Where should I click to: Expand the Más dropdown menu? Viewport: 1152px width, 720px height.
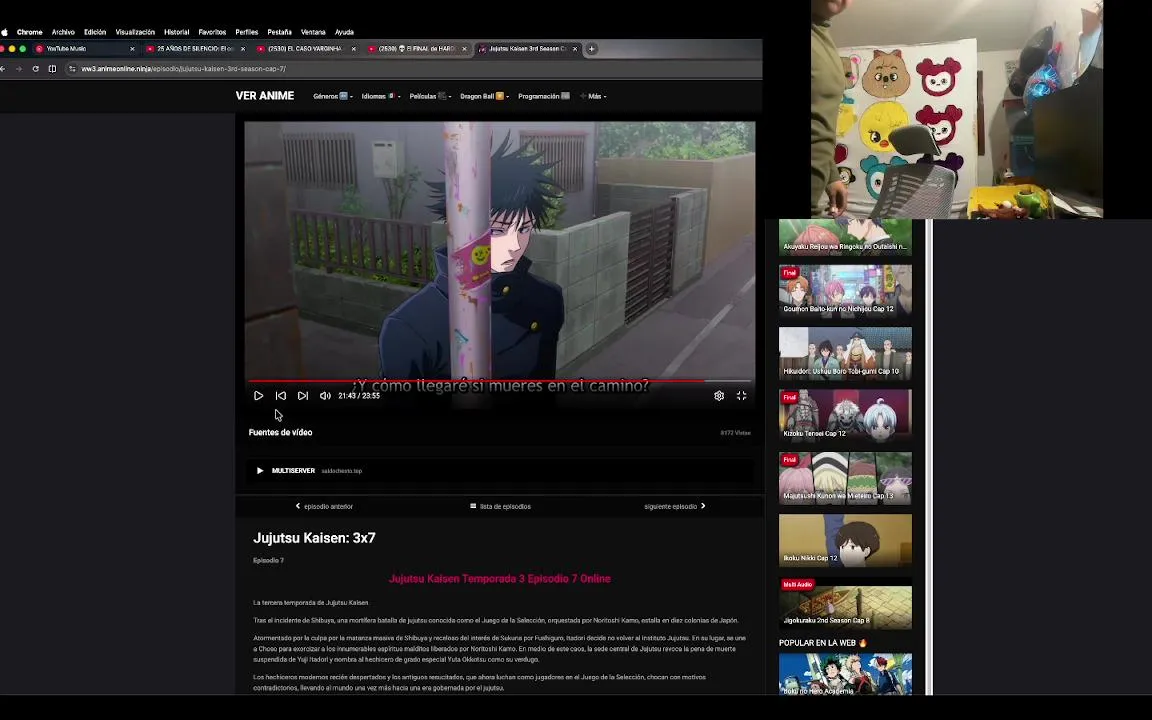click(593, 96)
